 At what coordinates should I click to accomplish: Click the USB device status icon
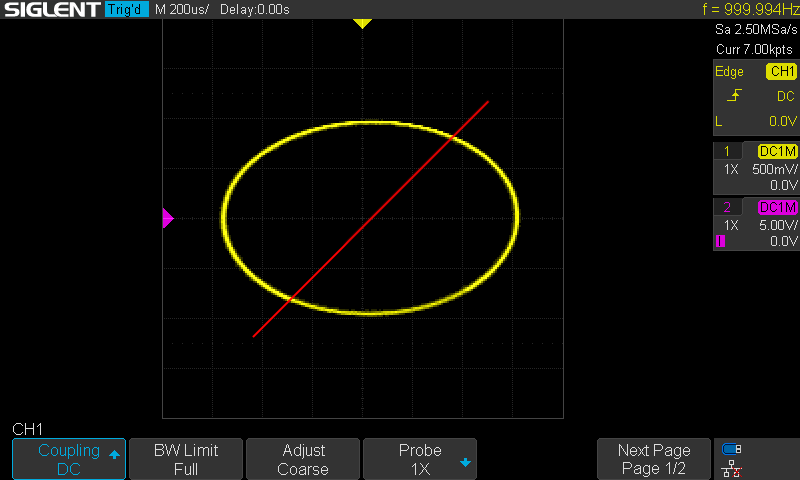tap(732, 449)
